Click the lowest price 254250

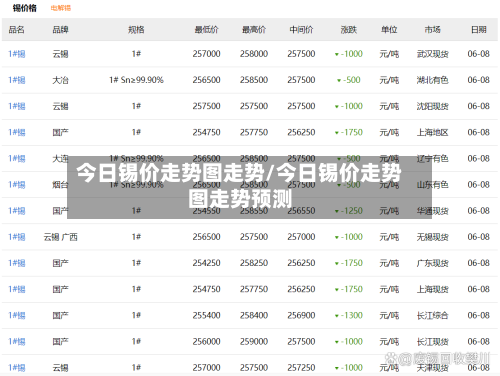coord(206,263)
